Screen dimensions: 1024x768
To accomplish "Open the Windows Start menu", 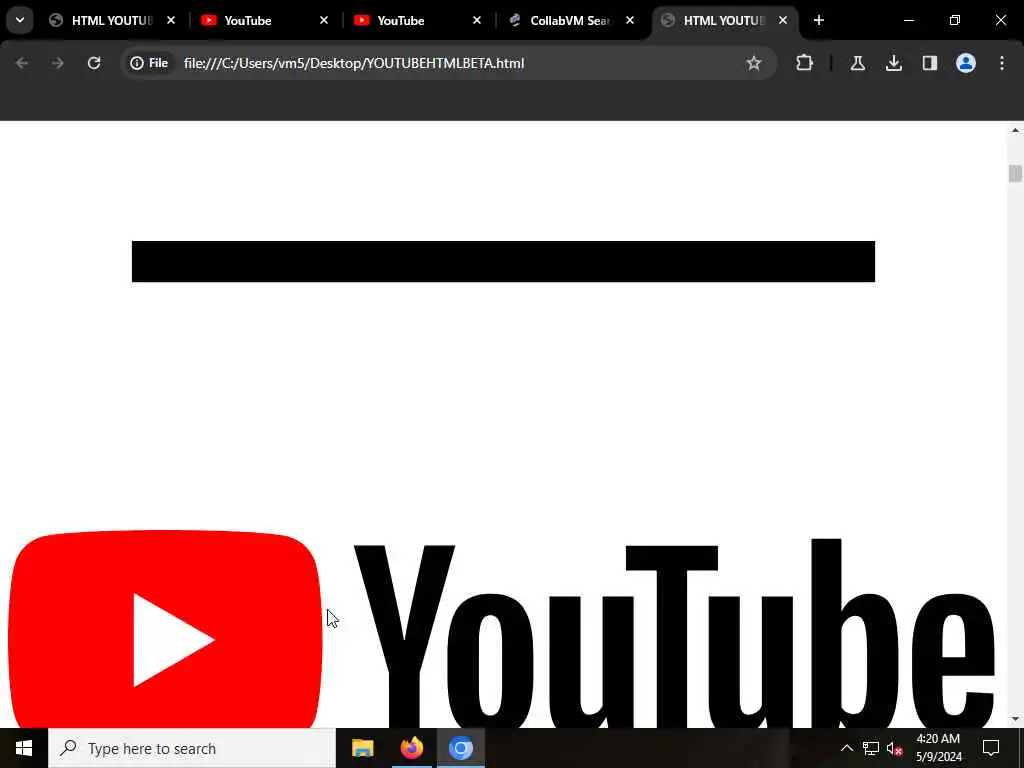I will click(24, 748).
